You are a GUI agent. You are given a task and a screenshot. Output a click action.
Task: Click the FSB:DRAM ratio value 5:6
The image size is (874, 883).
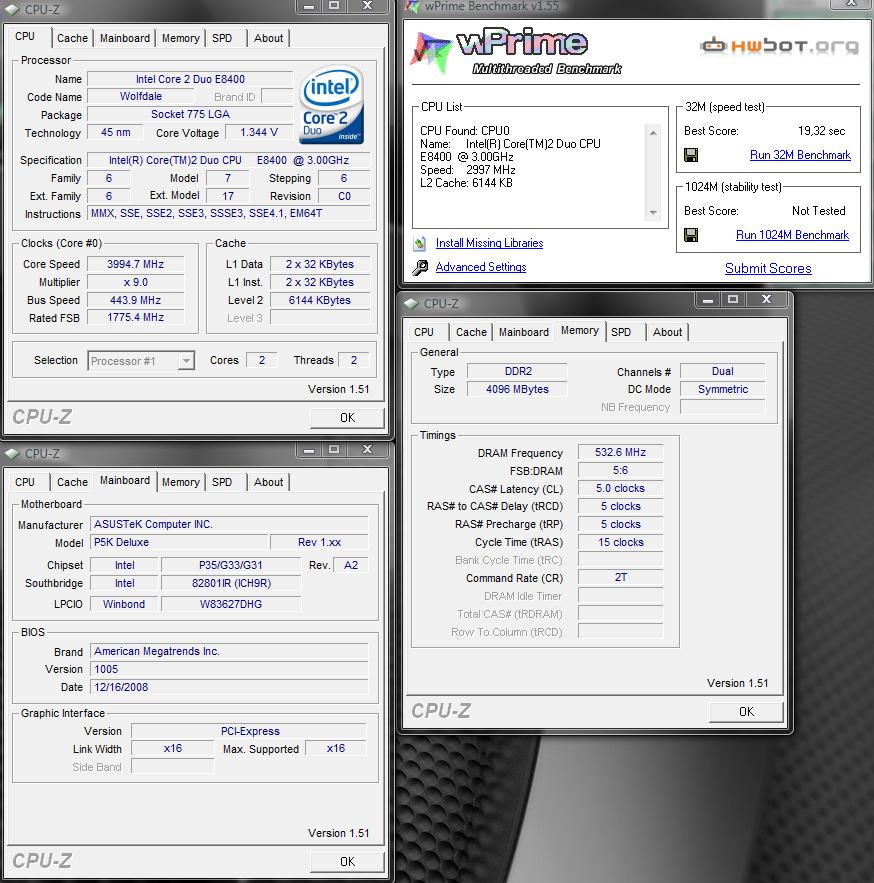(621, 470)
